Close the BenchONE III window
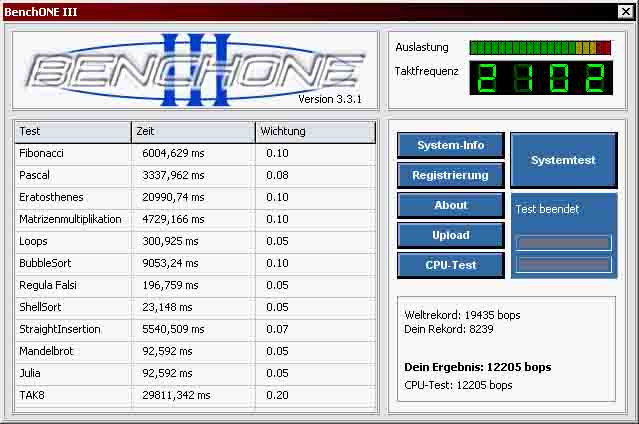Screen dimensions: 639x424 [x=626, y=12]
